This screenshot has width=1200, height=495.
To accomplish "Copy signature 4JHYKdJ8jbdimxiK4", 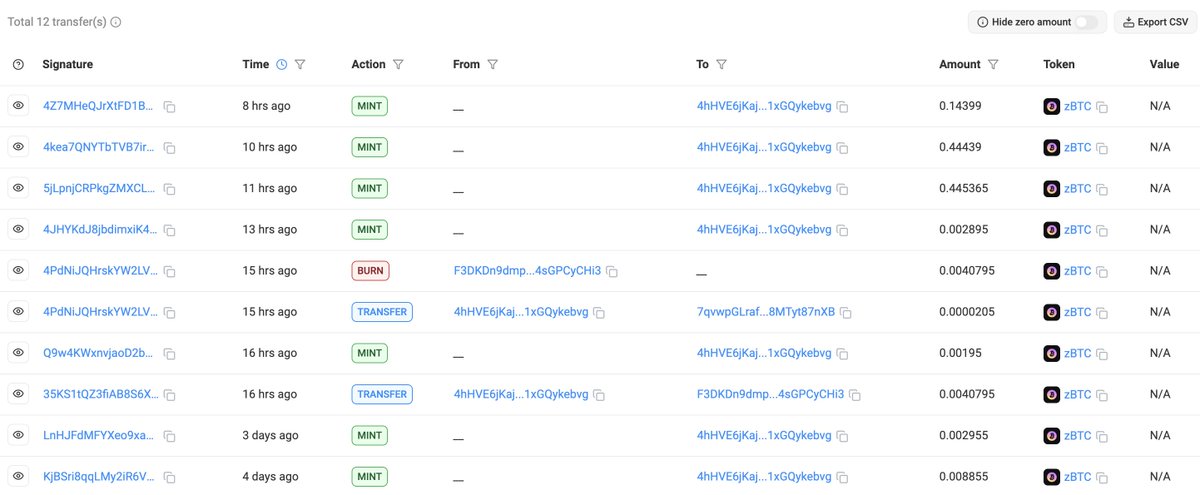I will pyautogui.click(x=170, y=230).
